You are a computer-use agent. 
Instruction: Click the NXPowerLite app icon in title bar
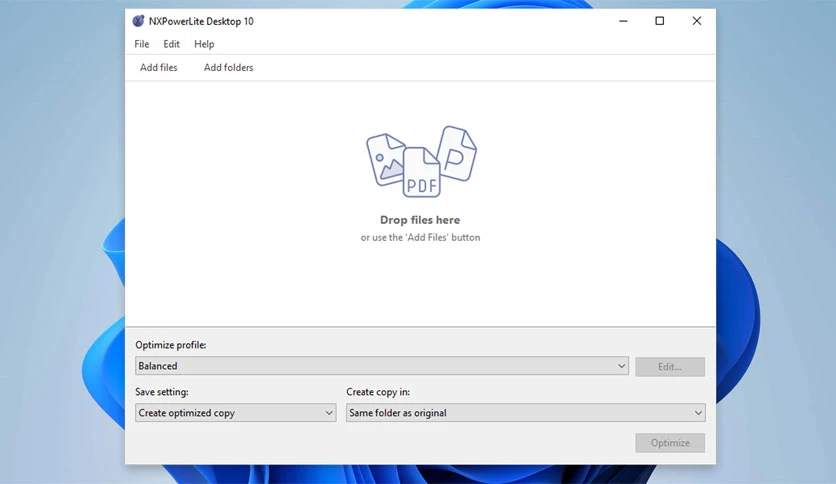tap(138, 21)
